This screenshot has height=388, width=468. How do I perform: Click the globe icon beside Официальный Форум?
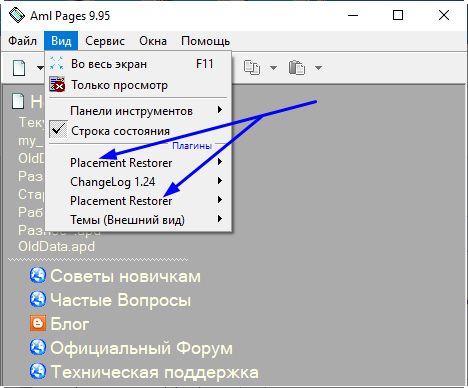[x=38, y=347]
